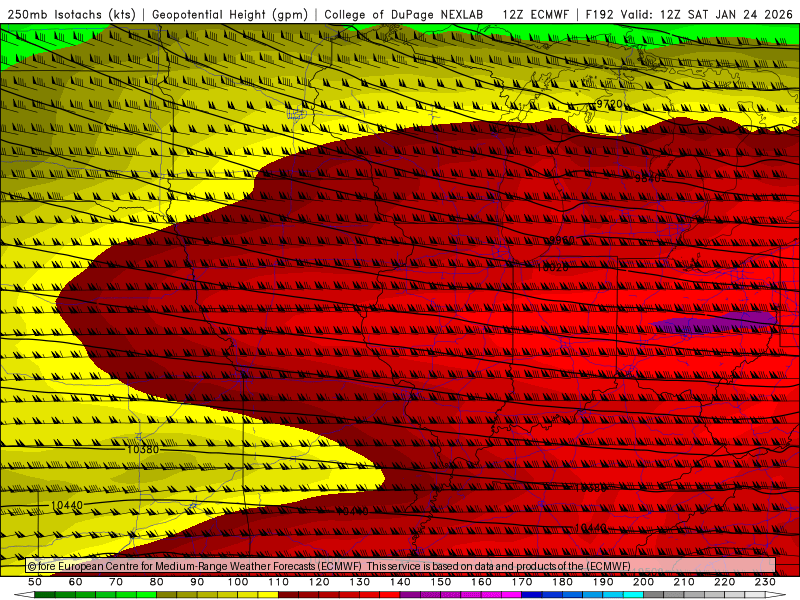This screenshot has width=800, height=600.
Task: Click the 10020 height contour label
Action: [x=553, y=267]
